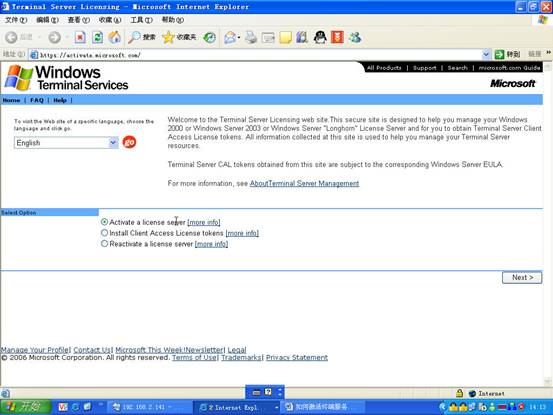Open the Messenger people toolbar icon
Image resolution: width=553 pixels, height=415 pixels.
(355, 37)
